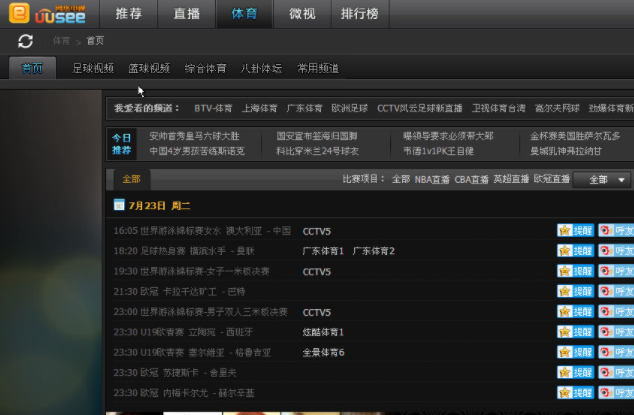Switch to 综合体育 sub tab
634x415 pixels.
[205, 68]
